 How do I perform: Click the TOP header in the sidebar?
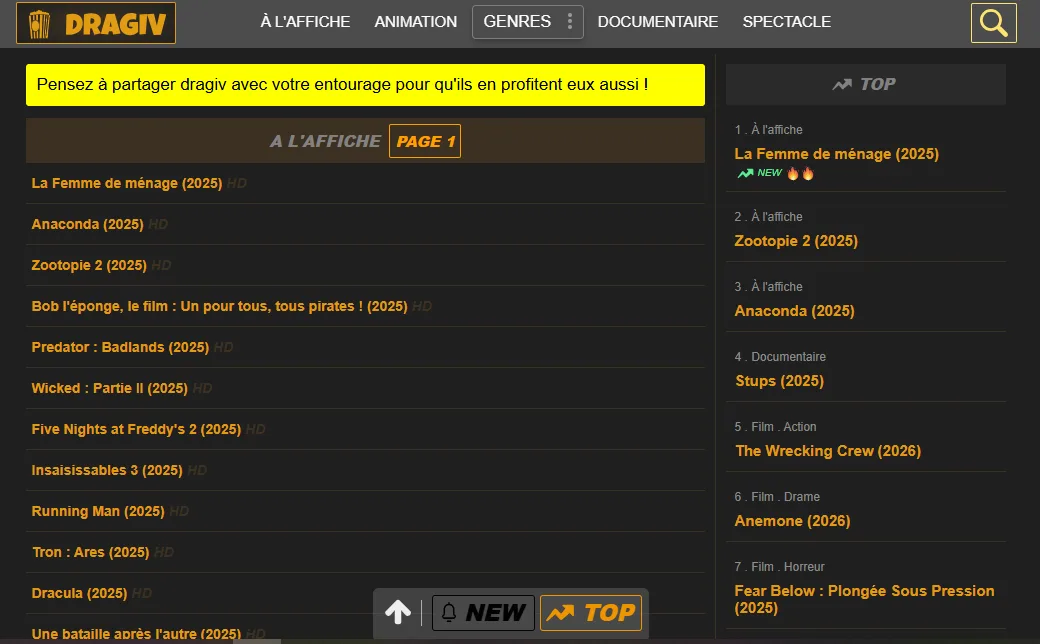tap(865, 85)
